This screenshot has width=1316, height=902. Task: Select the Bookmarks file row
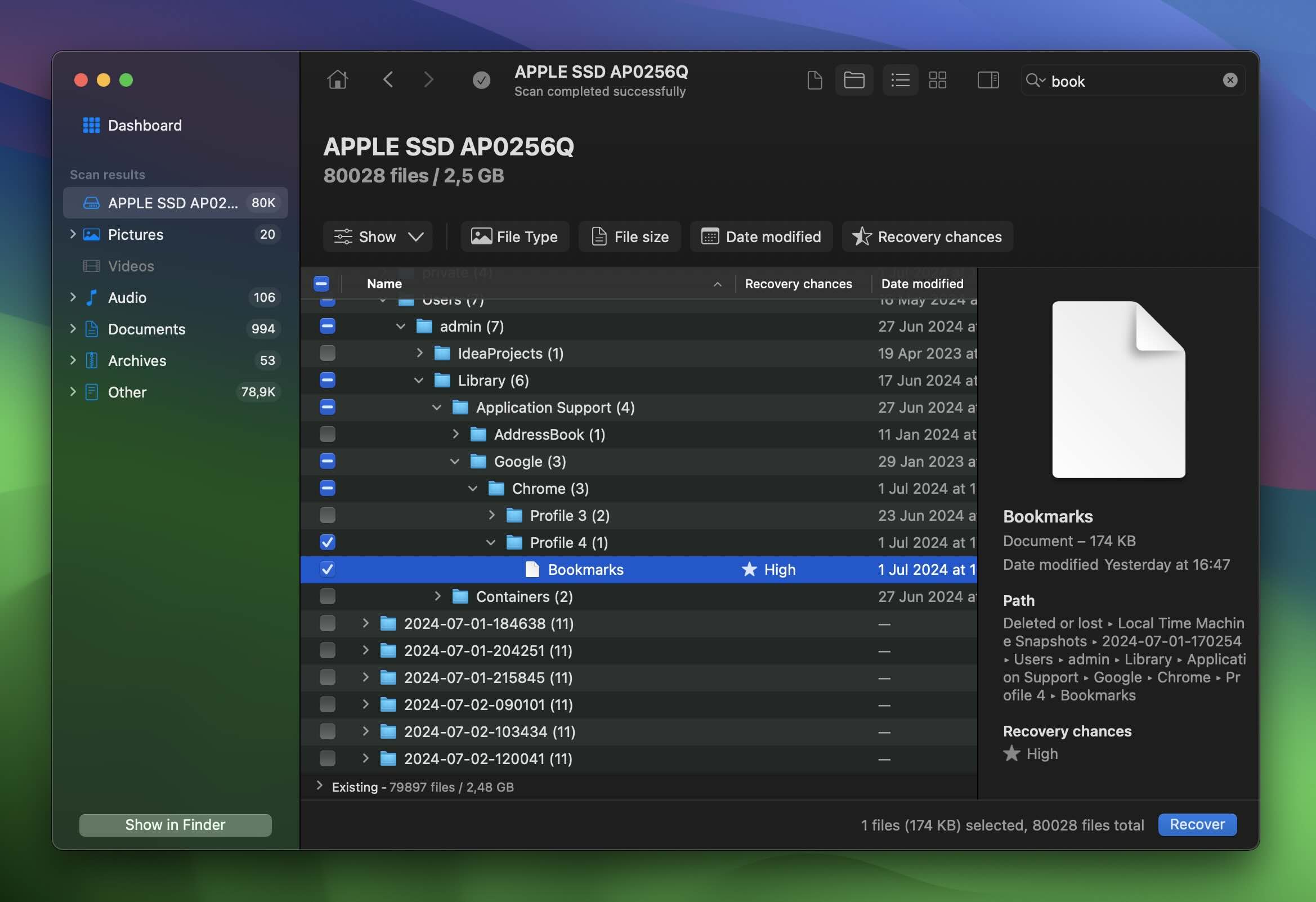point(638,569)
